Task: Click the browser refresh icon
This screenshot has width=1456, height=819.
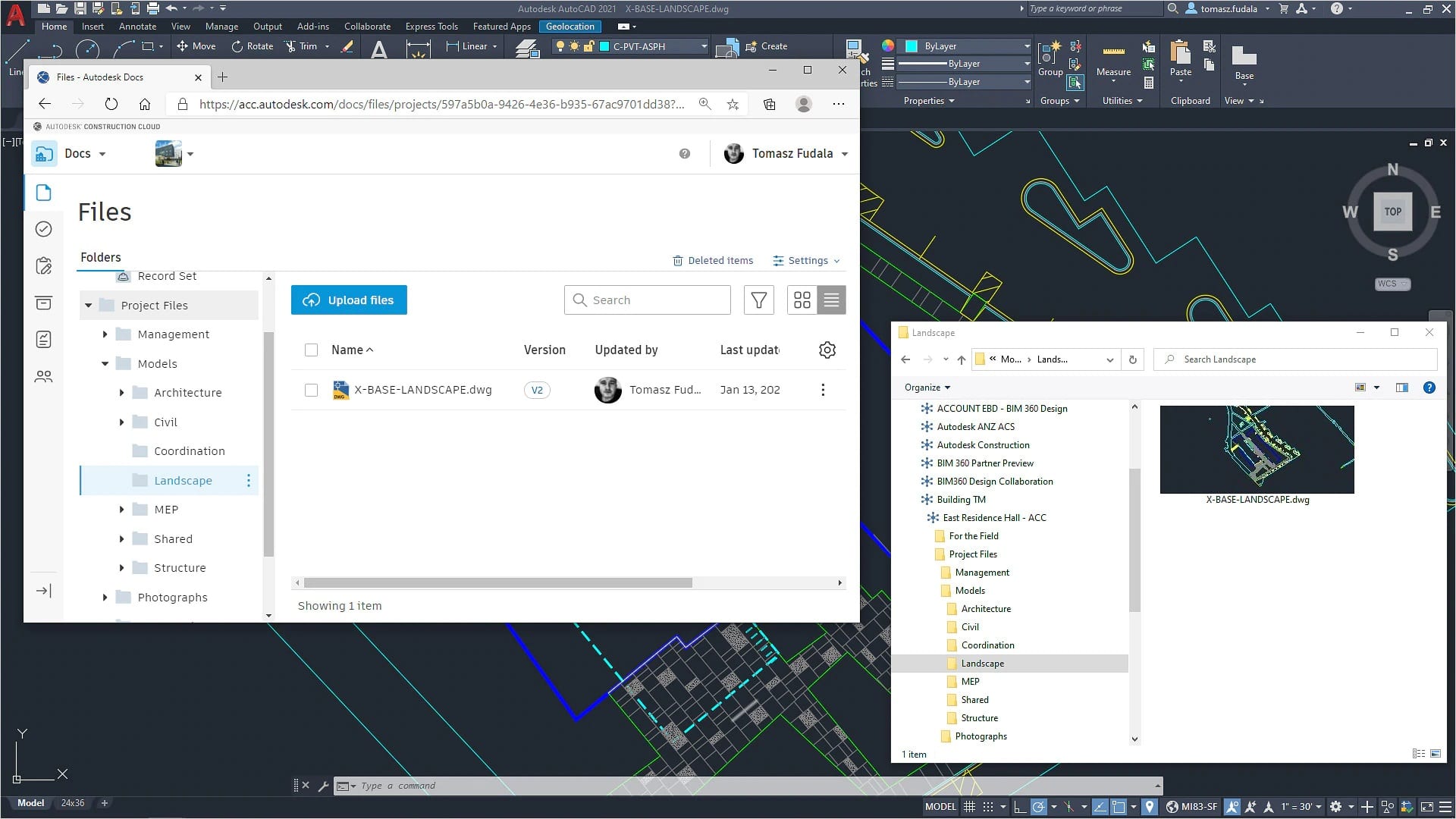Action: 111,104
